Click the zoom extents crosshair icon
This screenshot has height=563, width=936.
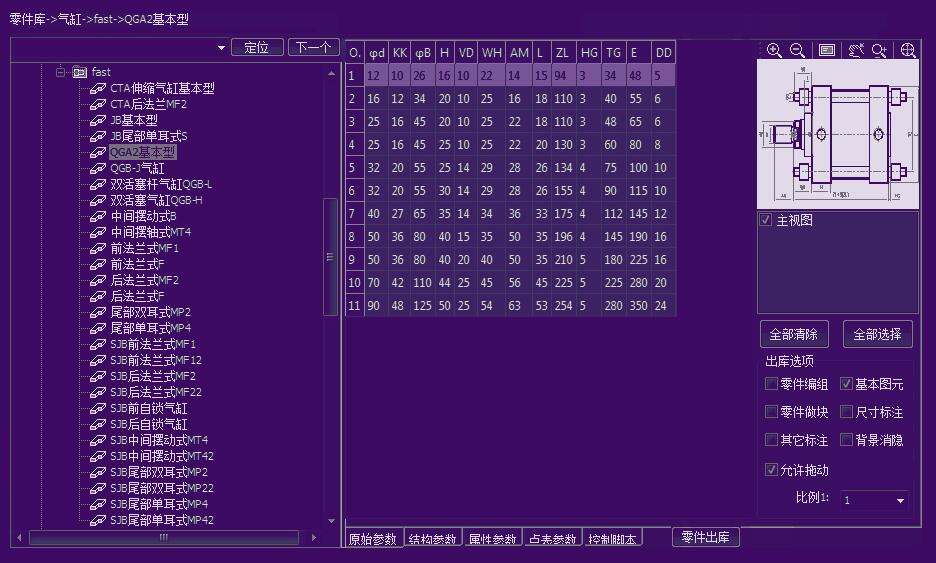point(908,50)
